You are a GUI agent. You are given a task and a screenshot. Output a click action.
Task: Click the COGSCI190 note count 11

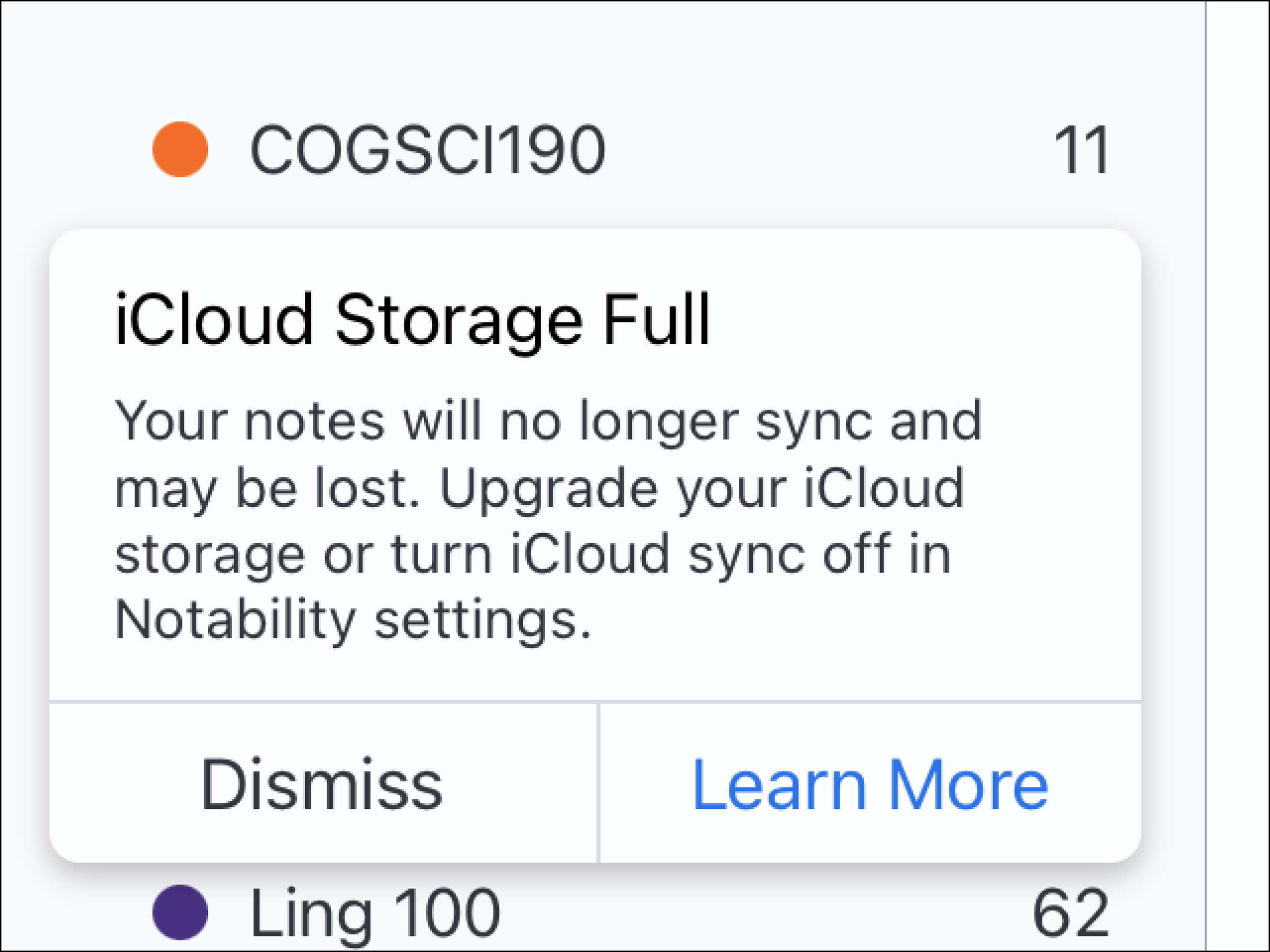pyautogui.click(x=1081, y=150)
